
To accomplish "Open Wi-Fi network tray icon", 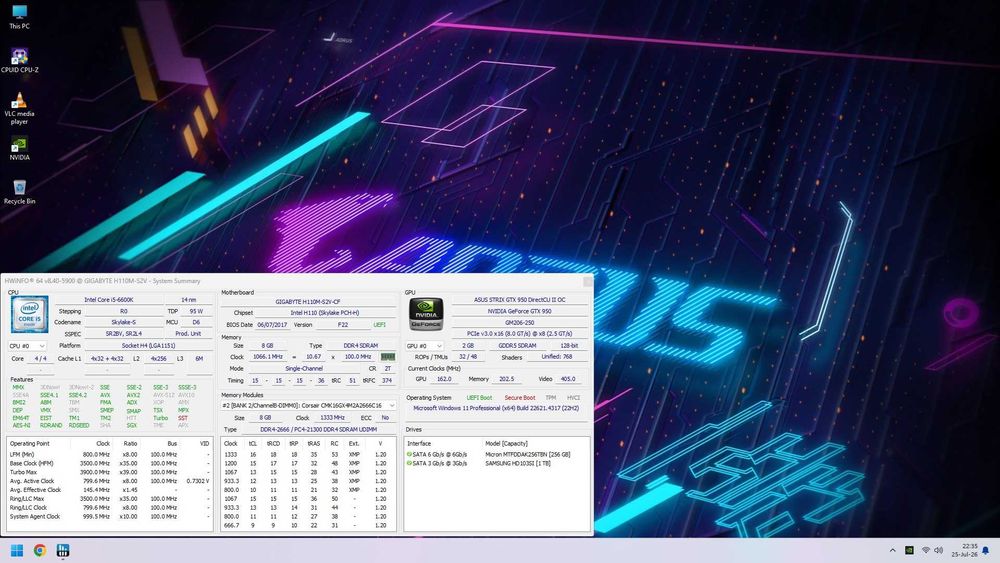I will coord(925,550).
